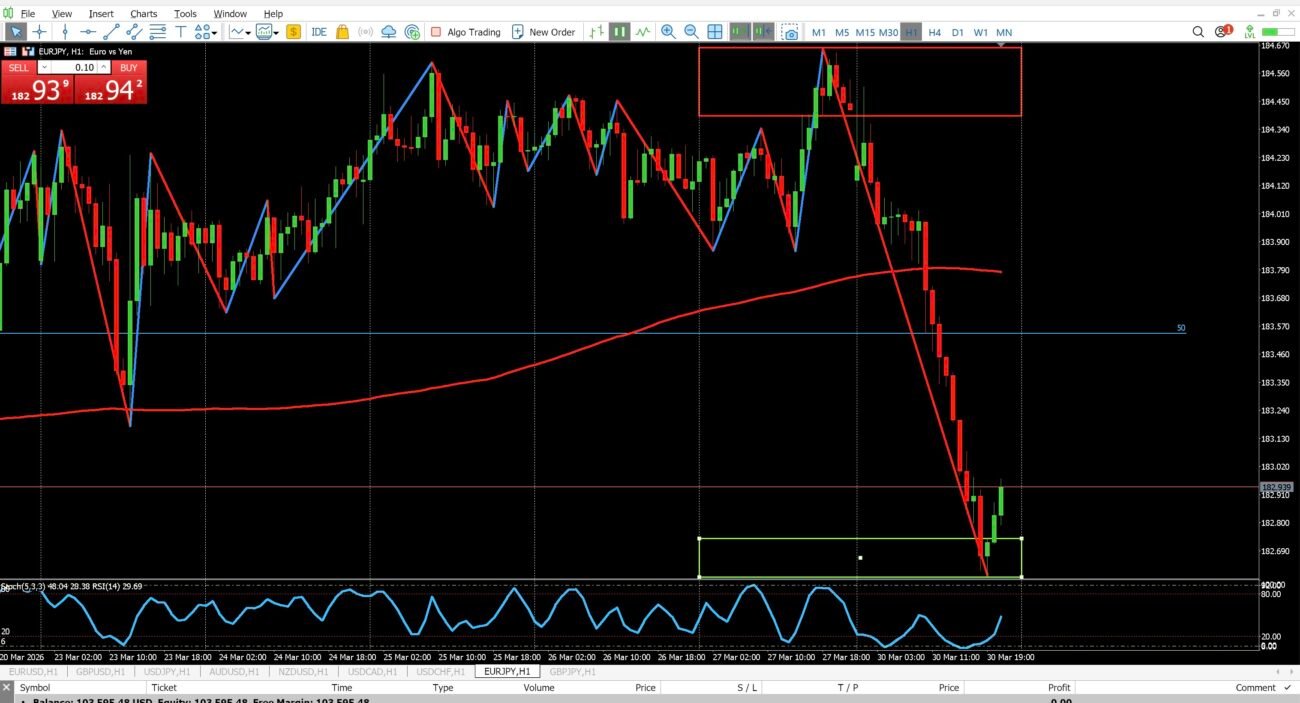This screenshot has height=703, width=1300.
Task: Select the crosshair cursor tool
Action: pyautogui.click(x=39, y=32)
